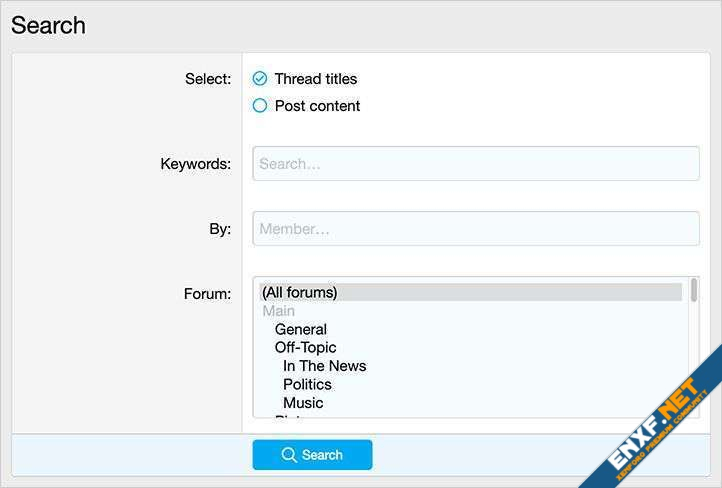Click the Forum: field label

click(207, 294)
